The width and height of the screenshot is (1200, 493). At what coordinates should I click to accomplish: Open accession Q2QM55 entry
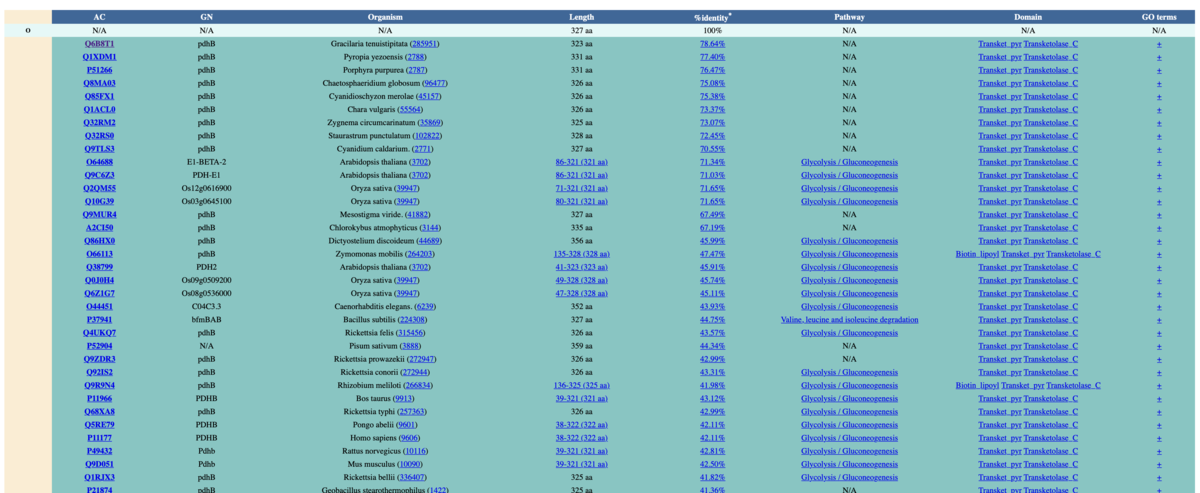pyautogui.click(x=99, y=188)
